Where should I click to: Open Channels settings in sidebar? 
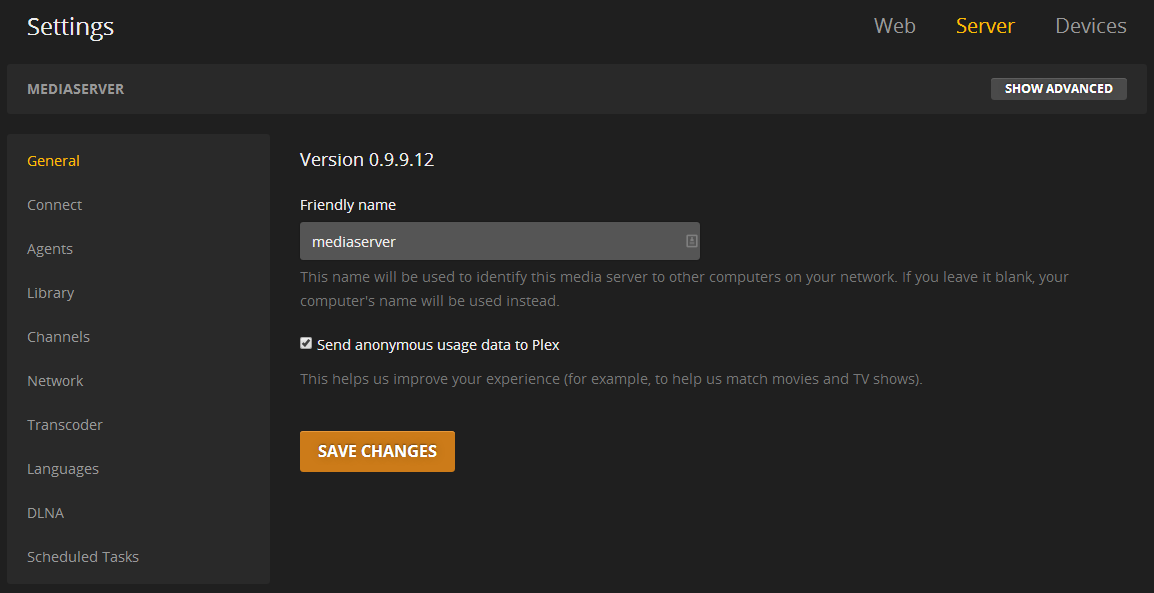point(58,337)
